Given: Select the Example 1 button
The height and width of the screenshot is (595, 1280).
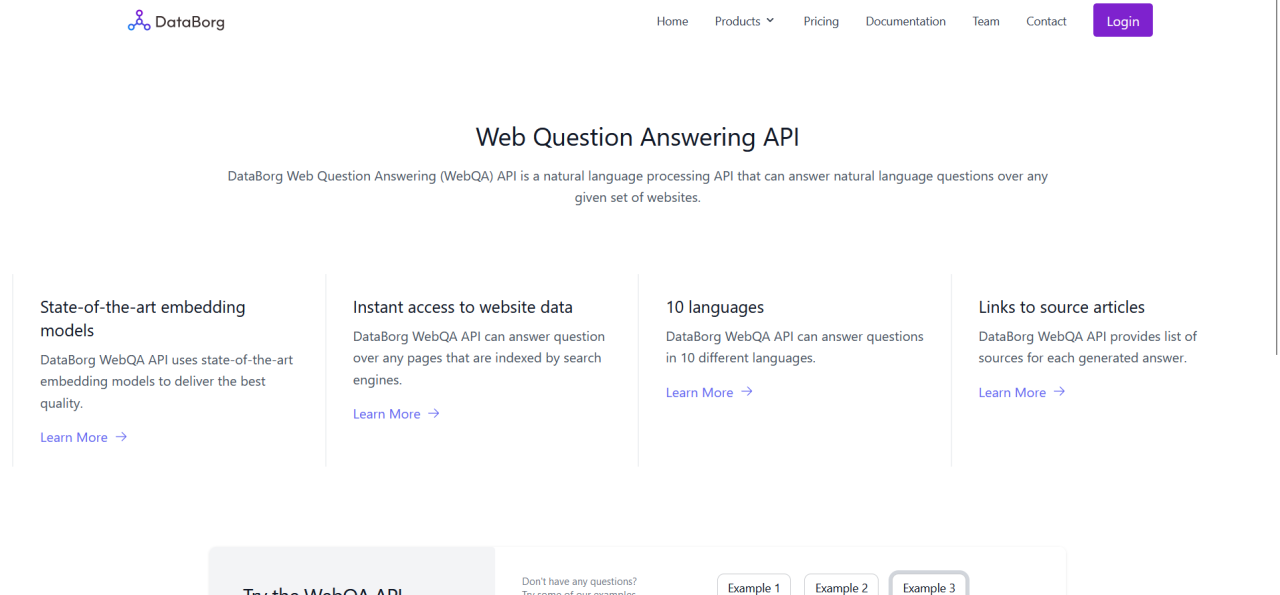Looking at the screenshot, I should coord(754,587).
